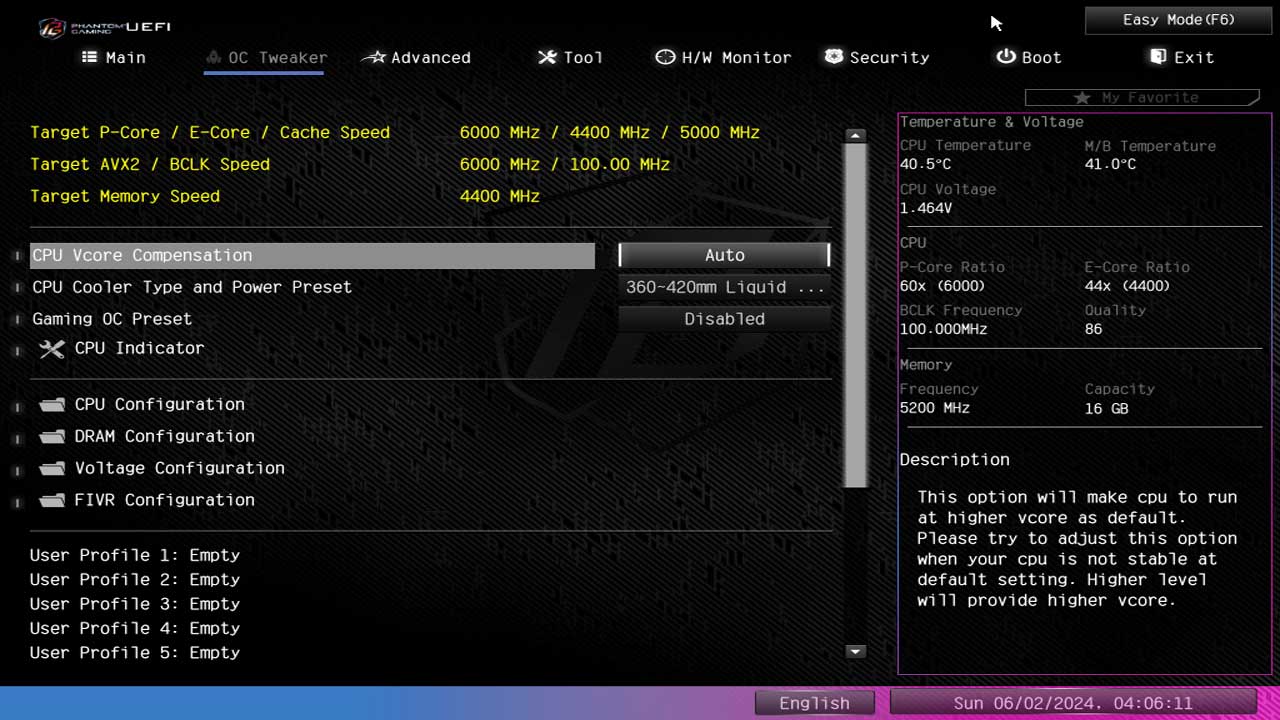
Task: Click the BCLK Frequency 100.000MHz value
Action: tap(943, 329)
